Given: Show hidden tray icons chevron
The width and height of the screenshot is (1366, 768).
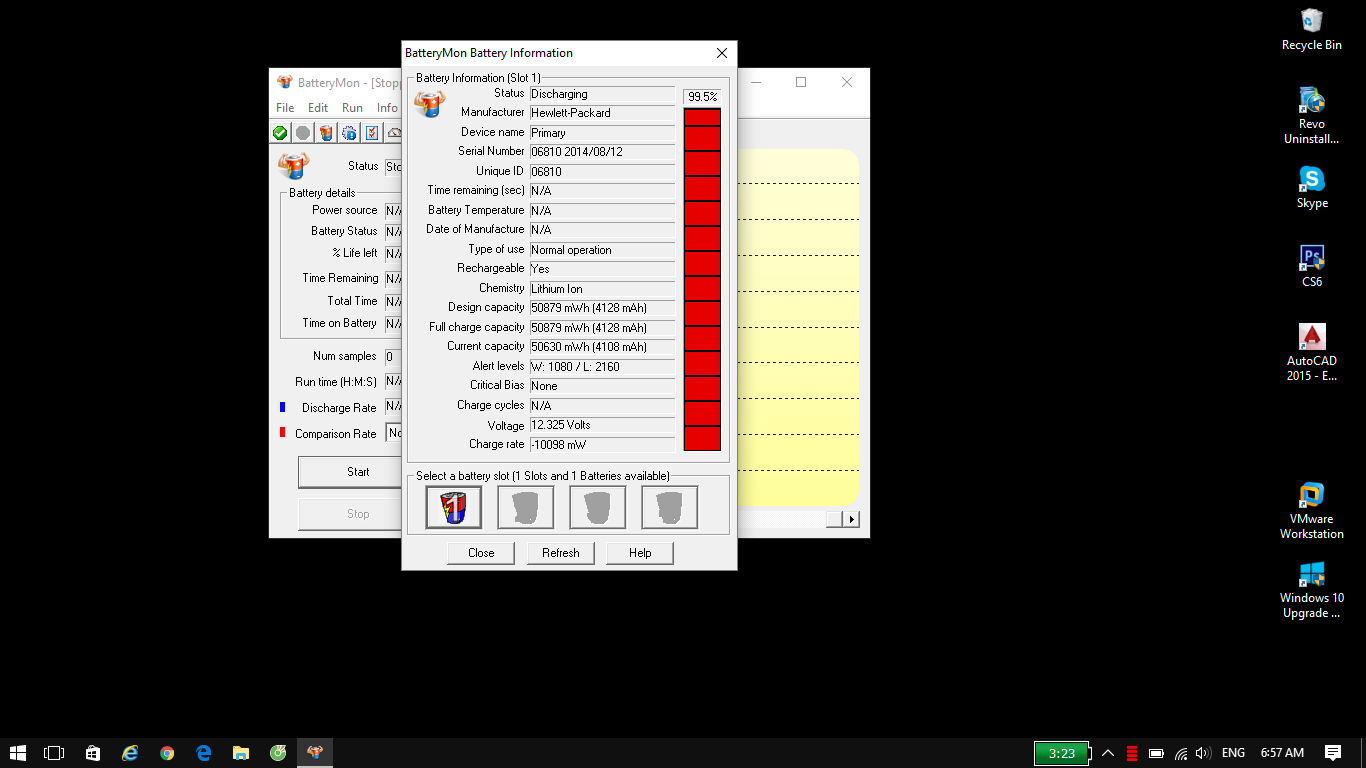Looking at the screenshot, I should point(1108,753).
